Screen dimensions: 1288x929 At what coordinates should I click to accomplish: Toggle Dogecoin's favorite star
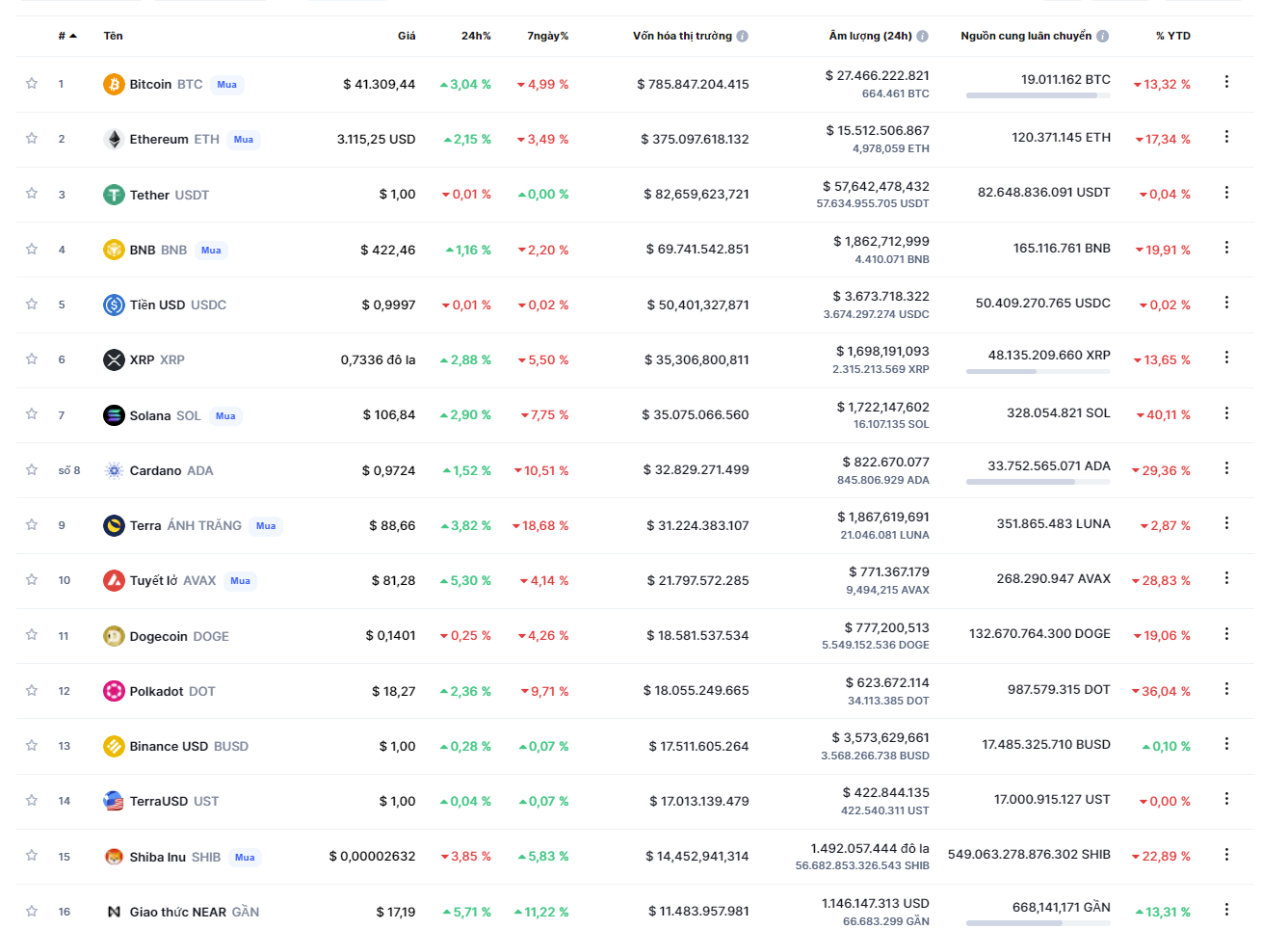(x=32, y=634)
